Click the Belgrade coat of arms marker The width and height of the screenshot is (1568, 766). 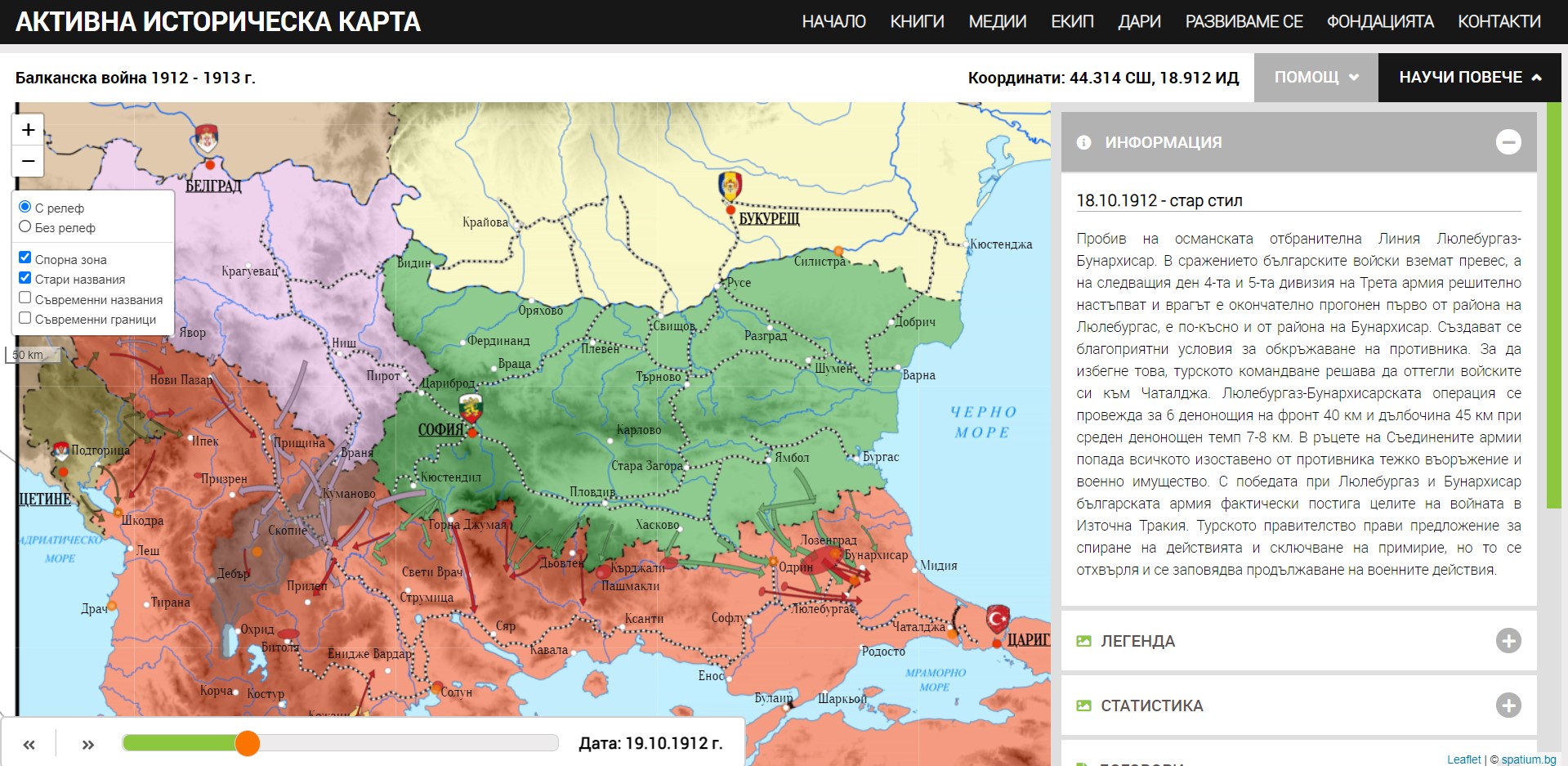[x=208, y=138]
